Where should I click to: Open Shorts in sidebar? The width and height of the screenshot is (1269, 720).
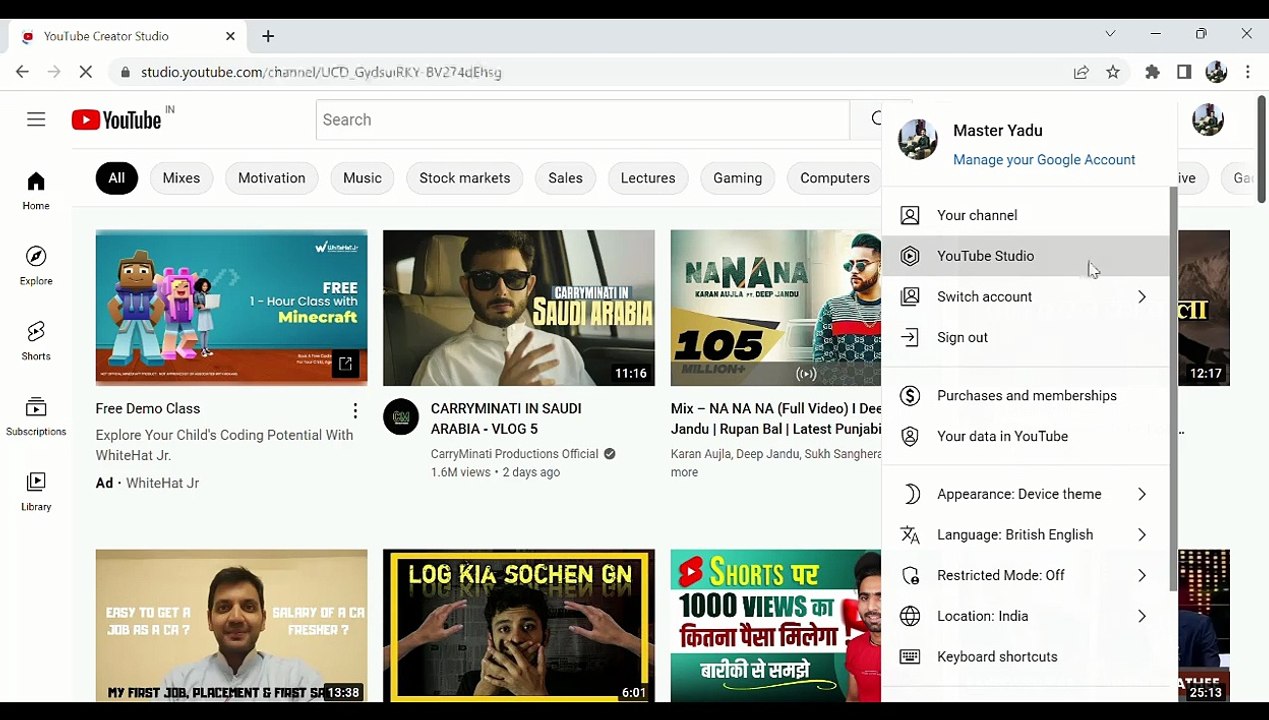pos(36,341)
